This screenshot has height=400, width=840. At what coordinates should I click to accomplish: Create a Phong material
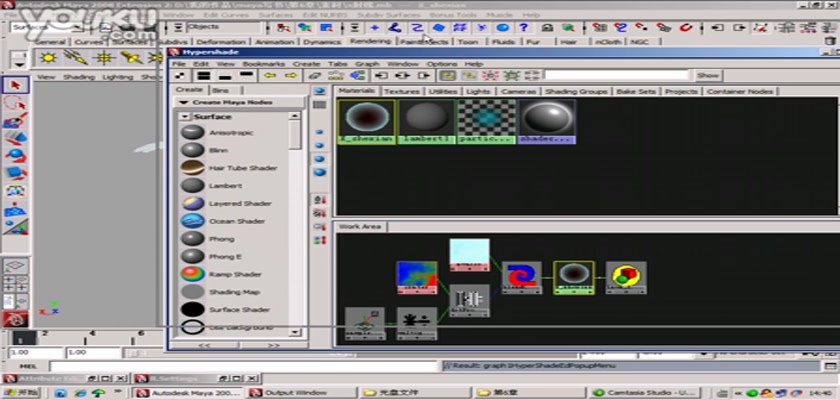click(x=223, y=238)
